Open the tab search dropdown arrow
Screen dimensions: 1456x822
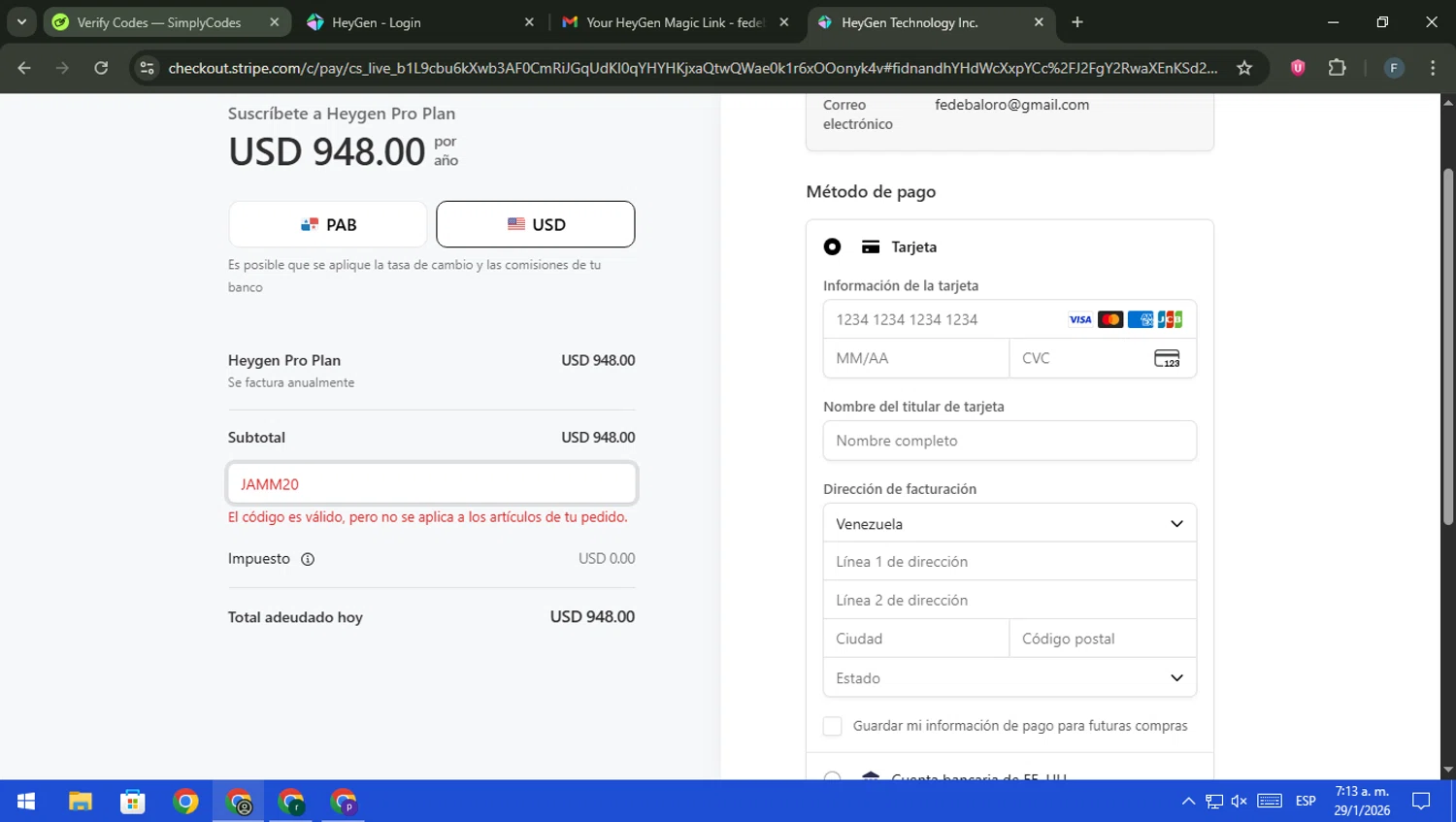point(21,21)
